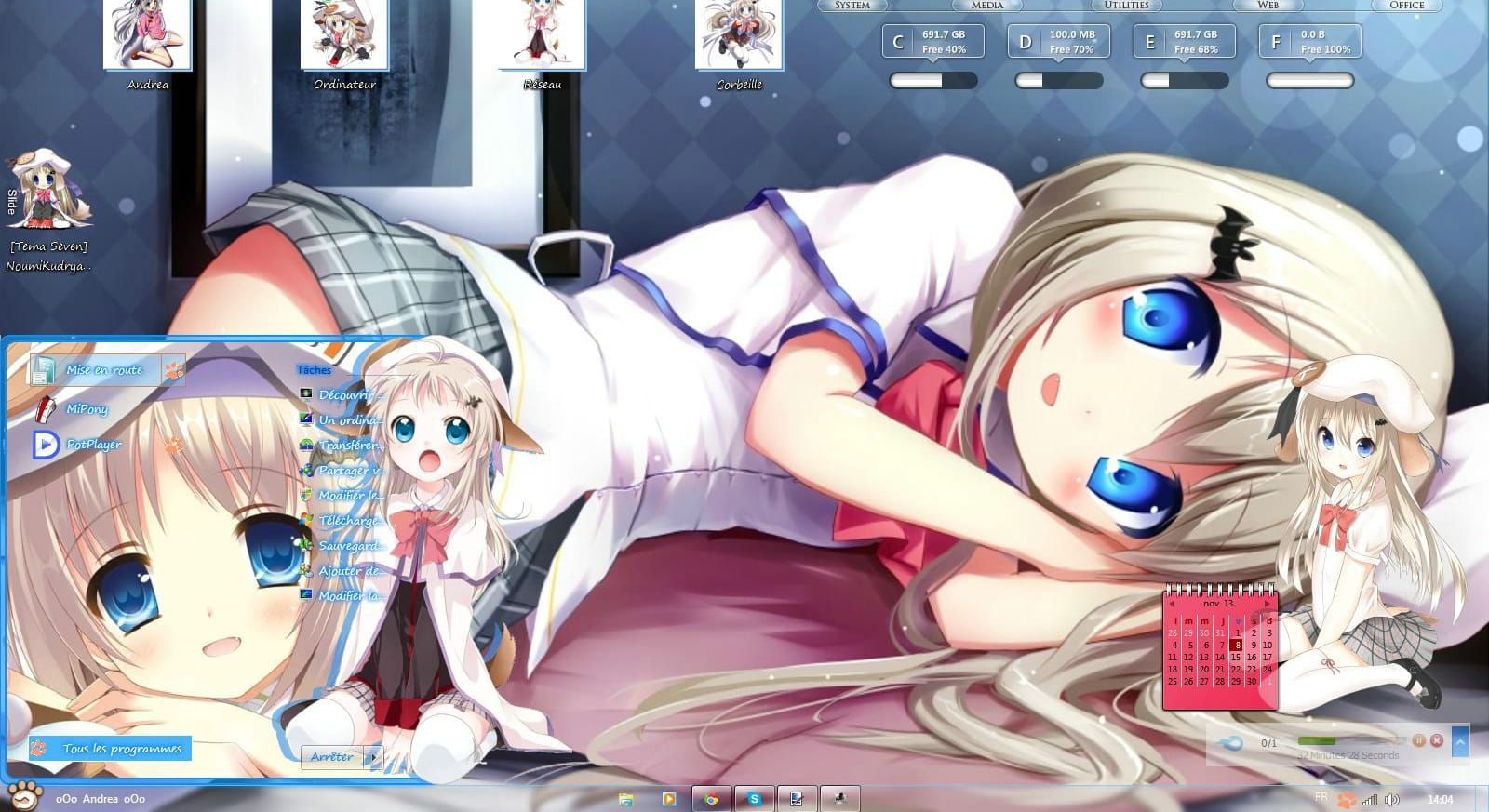
Task: Open Mise en route in start menu
Action: pyautogui.click(x=96, y=370)
